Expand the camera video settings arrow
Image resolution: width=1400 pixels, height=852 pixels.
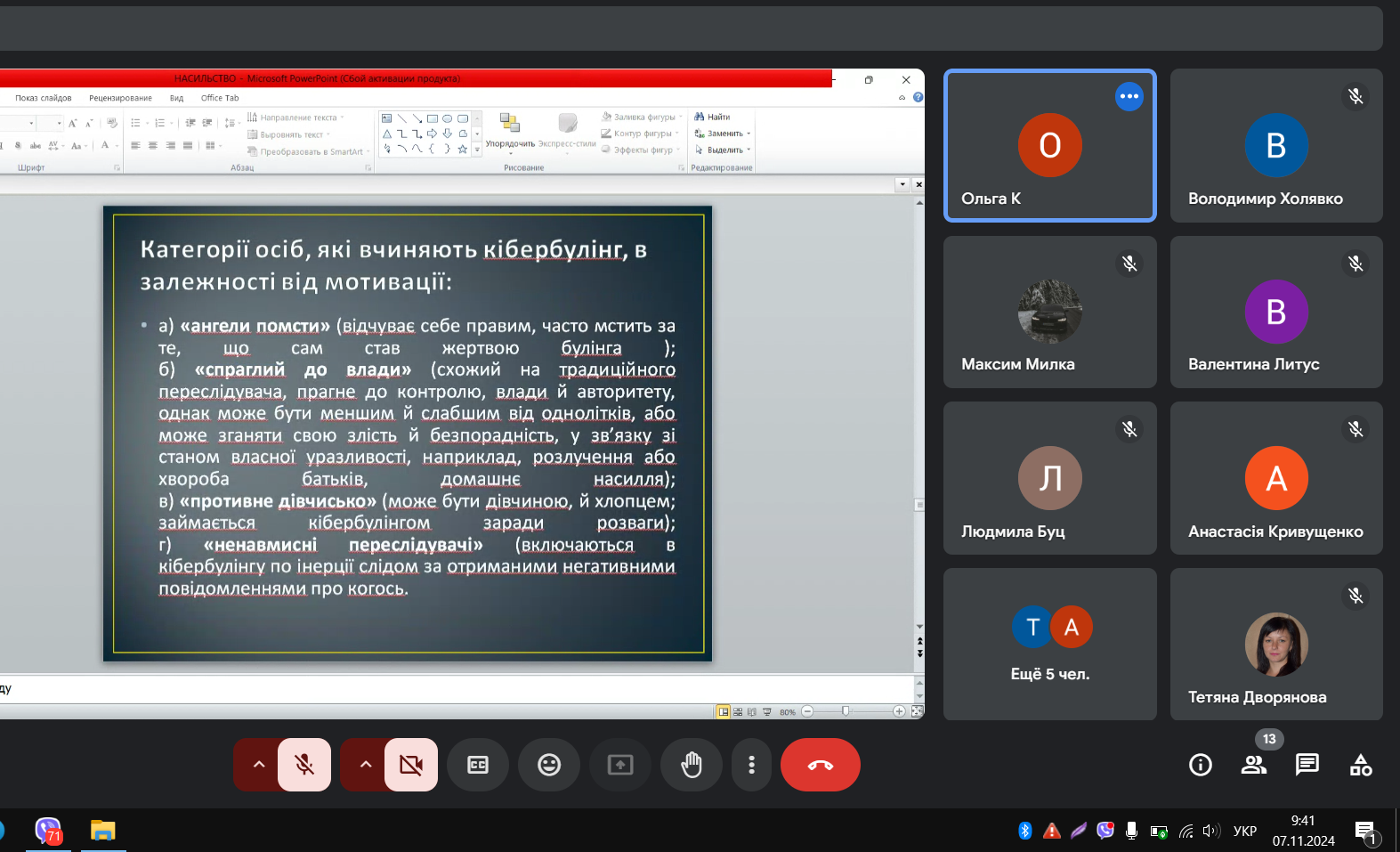366,765
